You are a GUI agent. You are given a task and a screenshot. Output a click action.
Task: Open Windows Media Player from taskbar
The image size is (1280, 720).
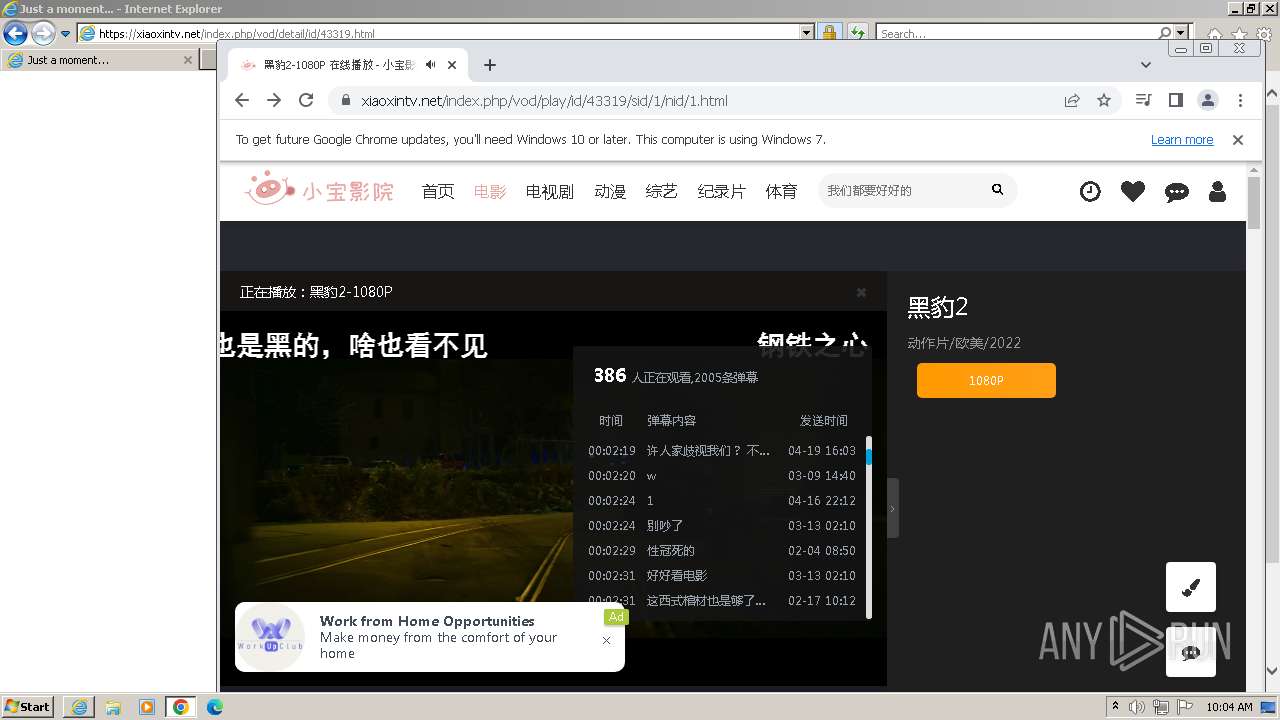tap(147, 707)
